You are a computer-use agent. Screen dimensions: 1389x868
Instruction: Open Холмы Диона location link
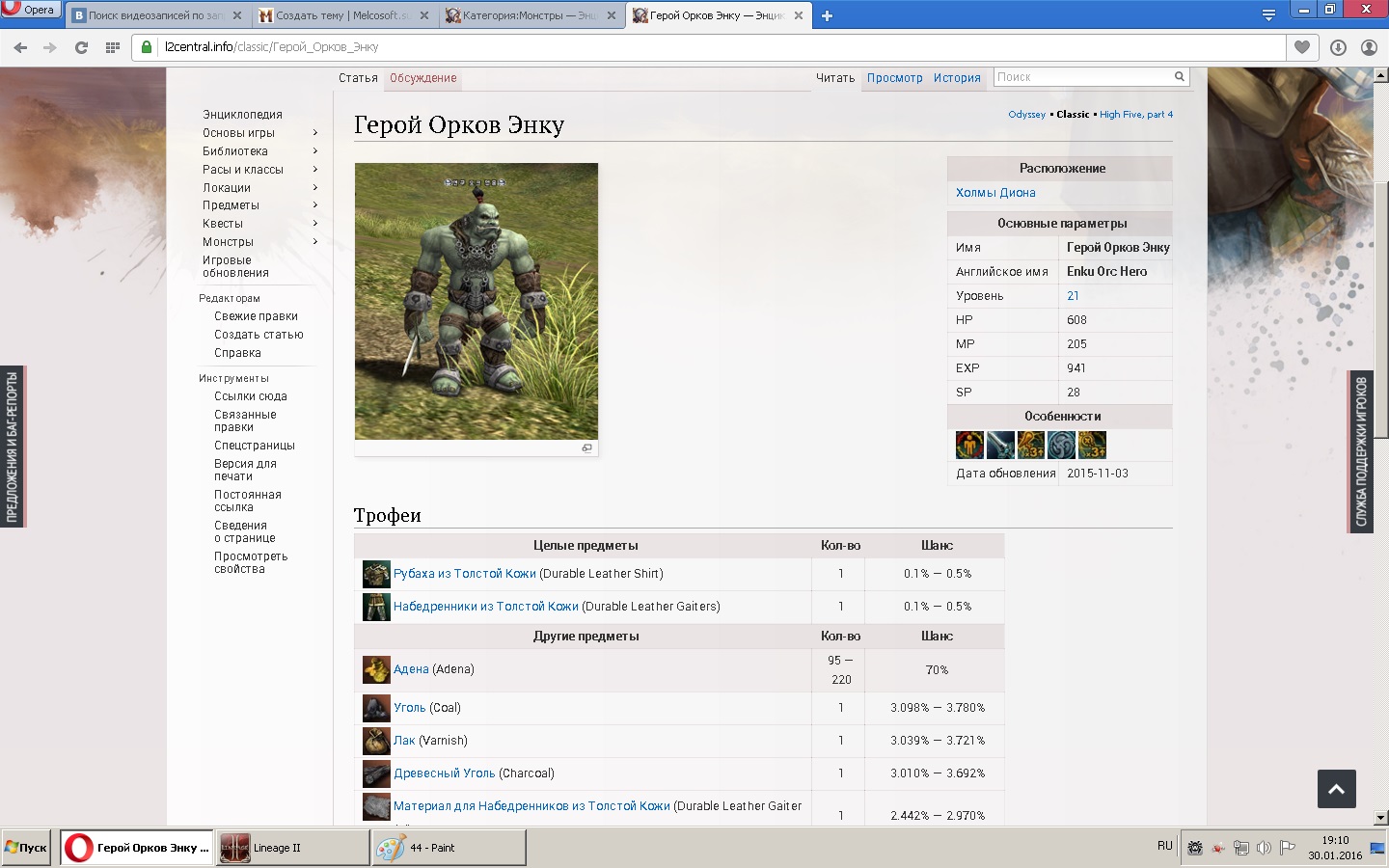(995, 193)
